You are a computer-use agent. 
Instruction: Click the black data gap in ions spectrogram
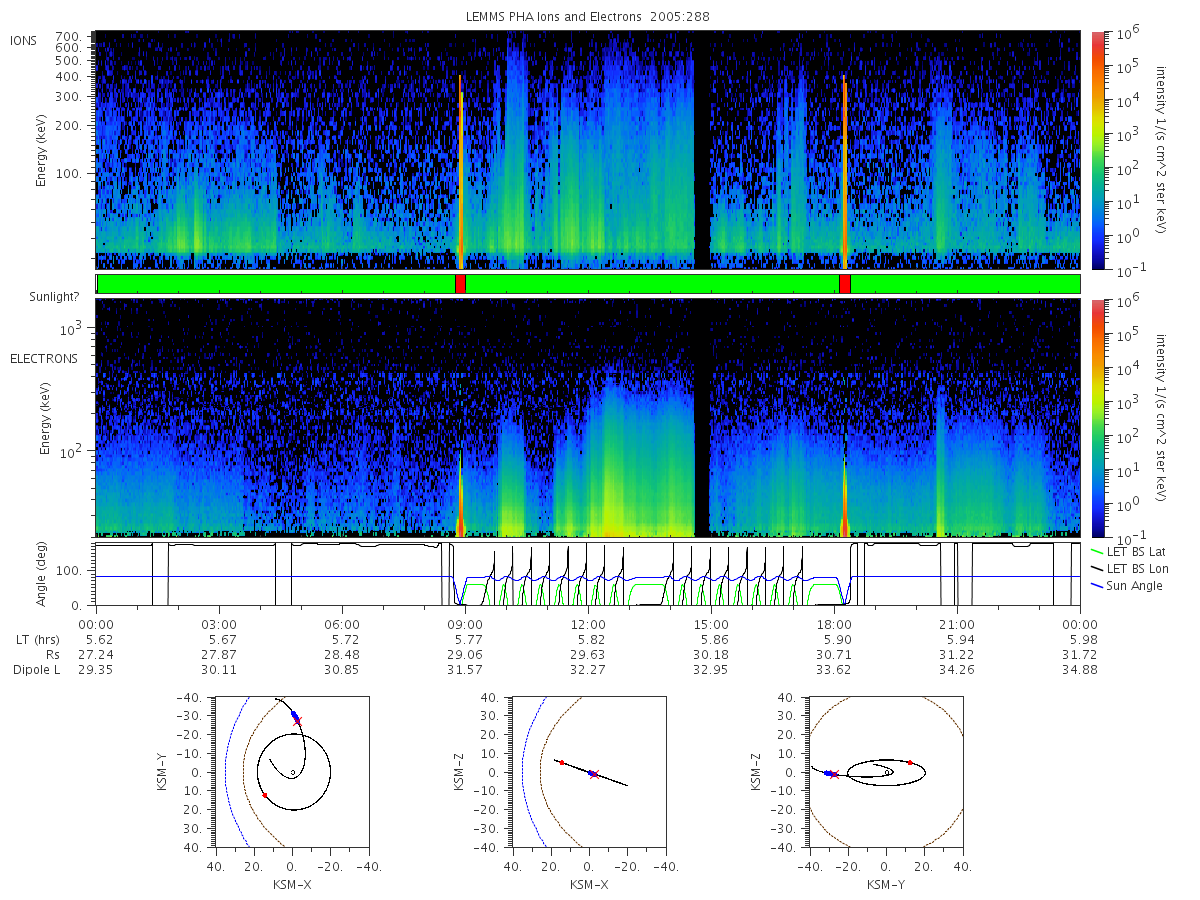point(701,150)
